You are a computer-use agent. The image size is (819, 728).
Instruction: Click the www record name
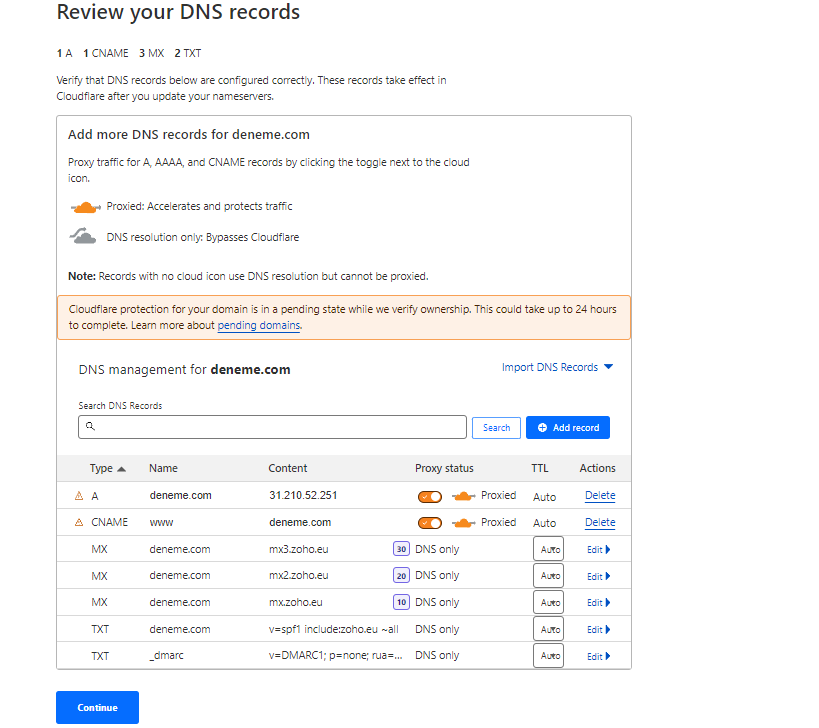coord(161,523)
